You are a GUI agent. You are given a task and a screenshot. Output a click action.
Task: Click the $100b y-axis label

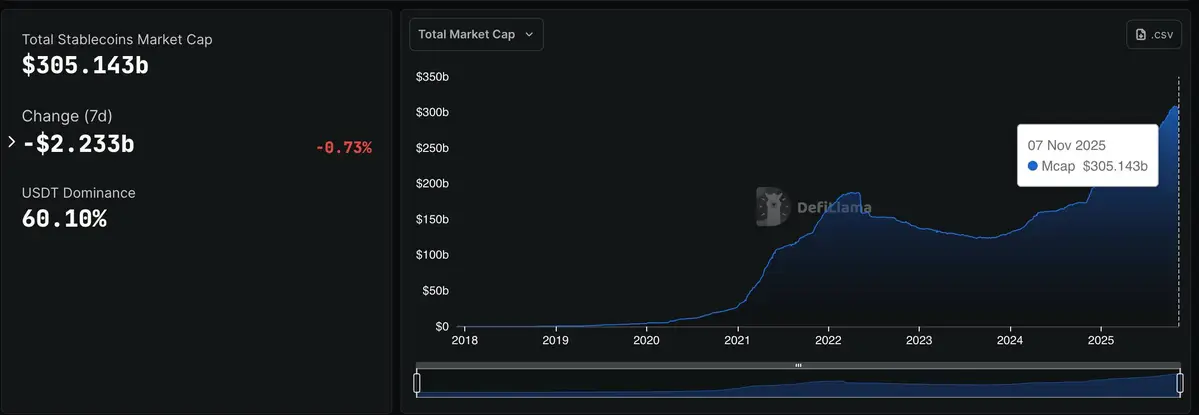pos(432,255)
